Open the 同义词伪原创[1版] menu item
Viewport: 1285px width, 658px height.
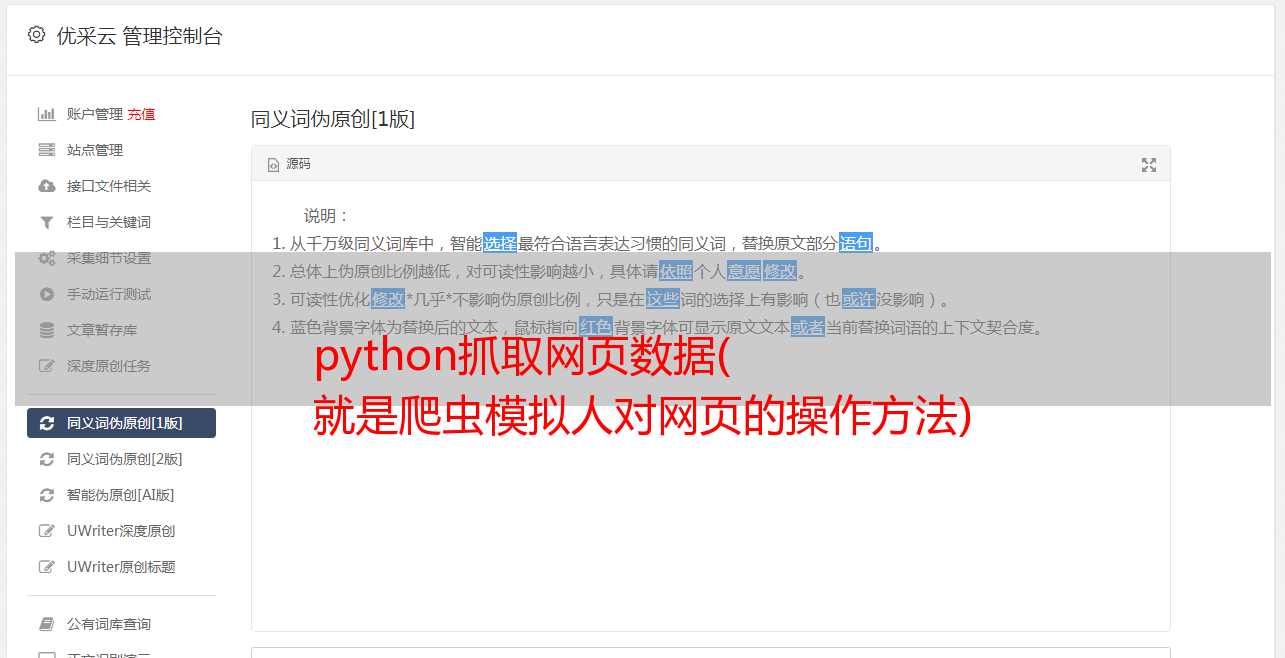tap(121, 423)
